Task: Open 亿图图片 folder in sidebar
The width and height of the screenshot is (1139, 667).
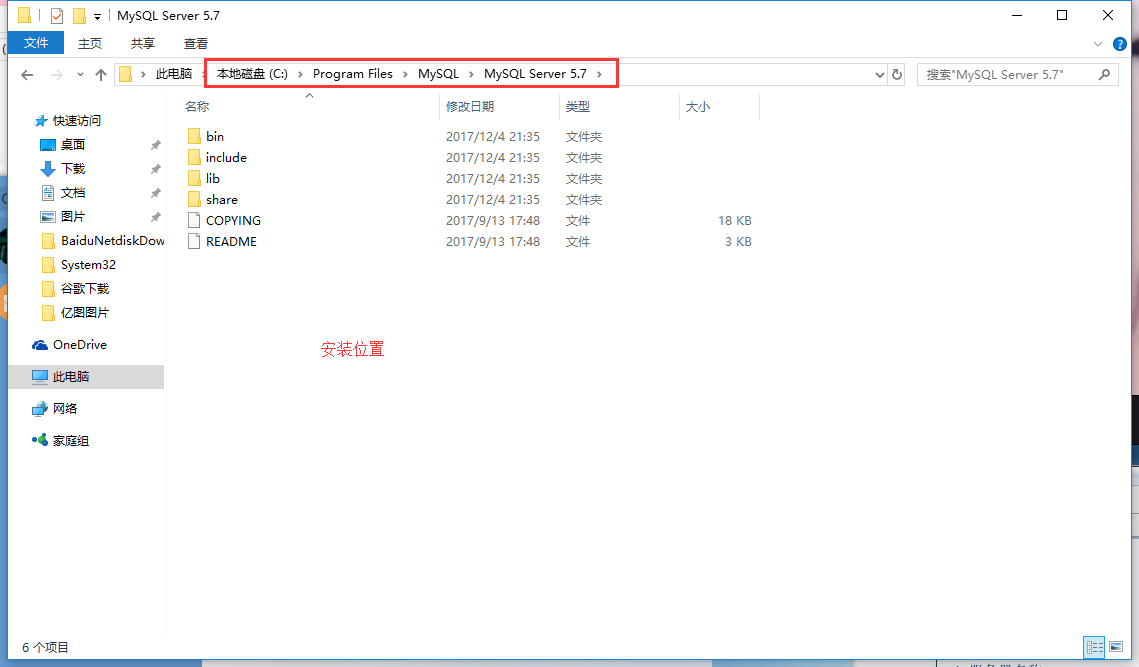Action: pos(85,312)
